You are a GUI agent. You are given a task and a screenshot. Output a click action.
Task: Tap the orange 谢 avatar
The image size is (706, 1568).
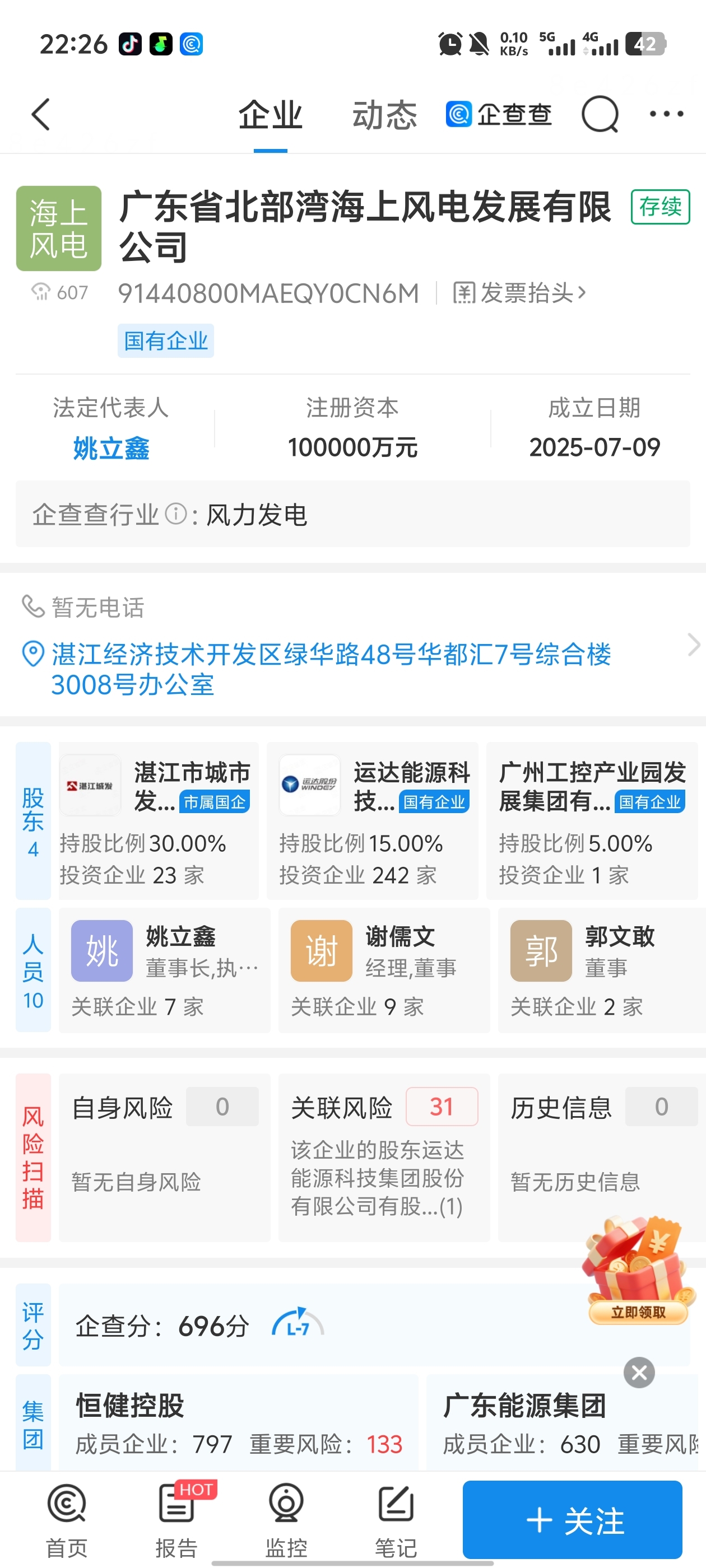coord(321,951)
